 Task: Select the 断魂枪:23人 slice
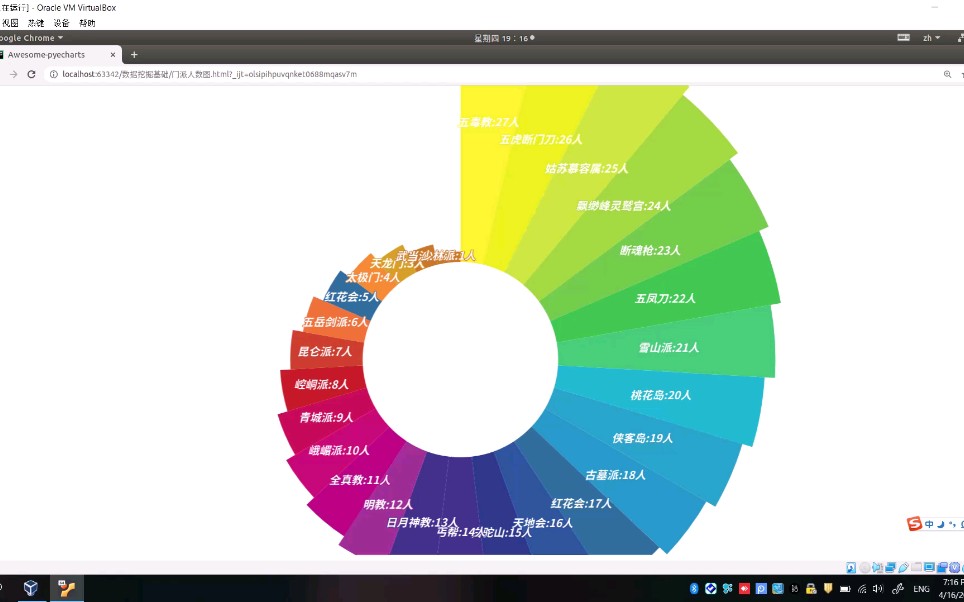[x=650, y=250]
